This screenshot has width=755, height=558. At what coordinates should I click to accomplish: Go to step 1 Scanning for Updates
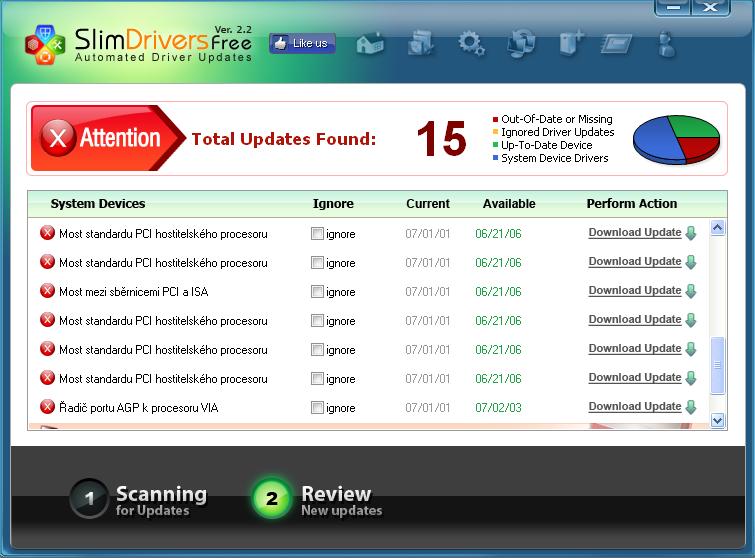(139, 499)
